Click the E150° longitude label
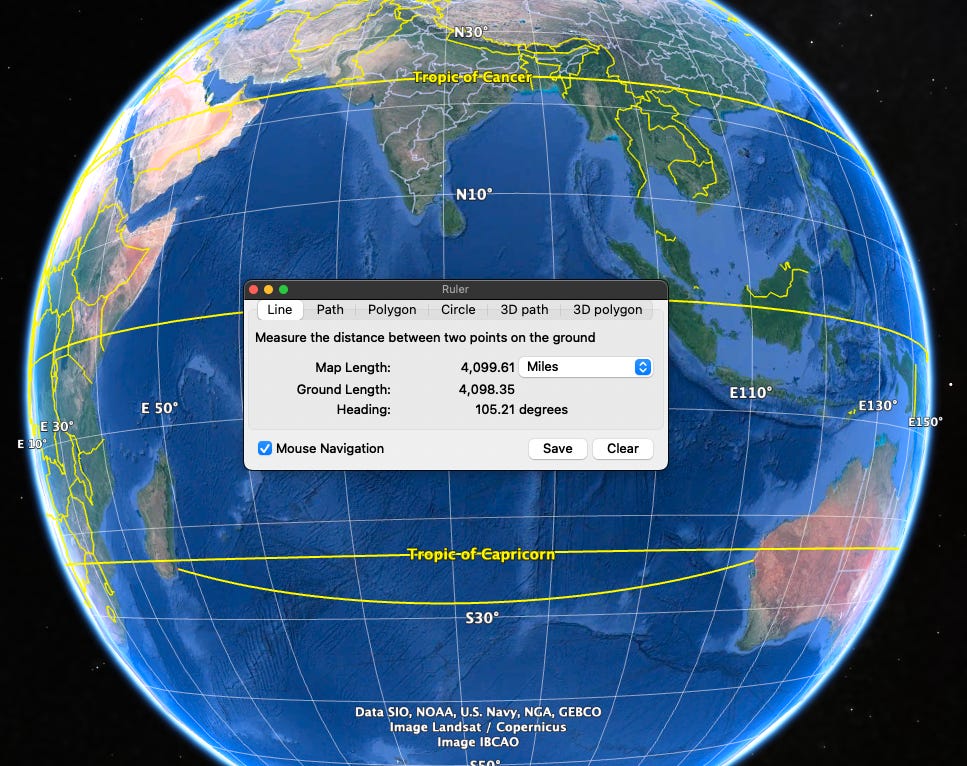Image resolution: width=967 pixels, height=766 pixels. click(925, 422)
